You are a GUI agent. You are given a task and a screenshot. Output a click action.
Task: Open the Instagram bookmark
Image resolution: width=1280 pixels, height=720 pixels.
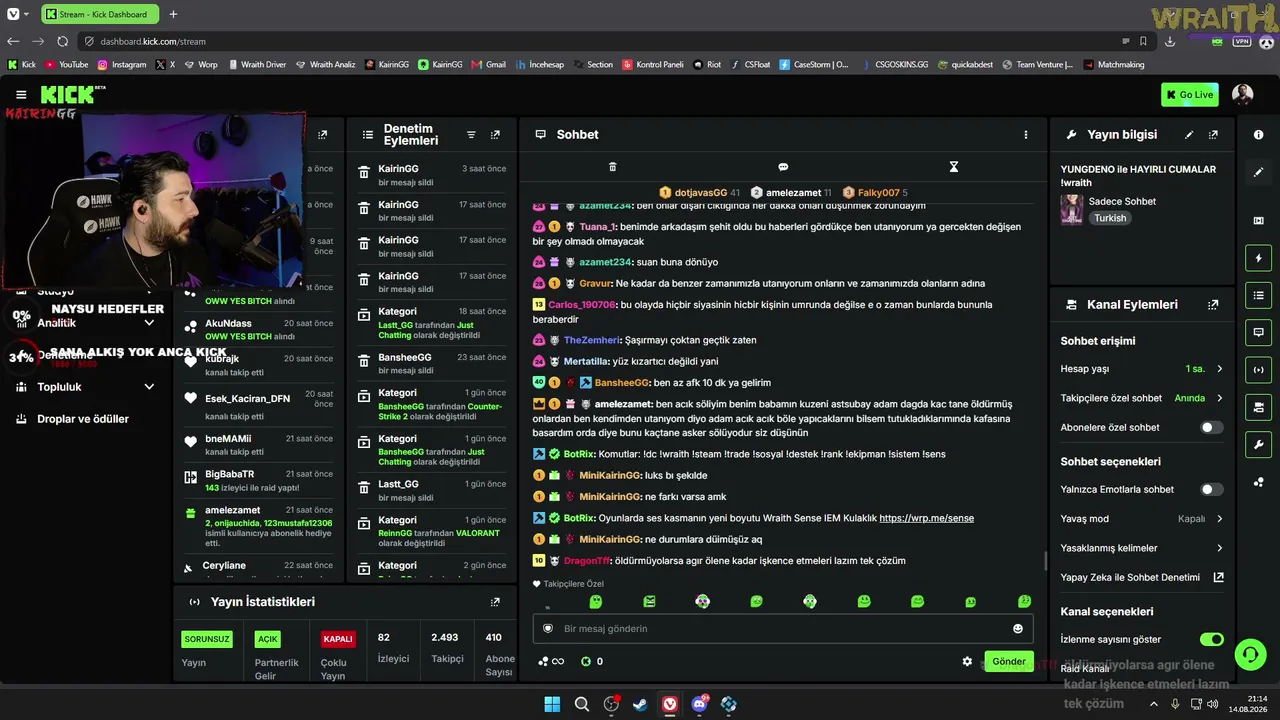[x=121, y=65]
